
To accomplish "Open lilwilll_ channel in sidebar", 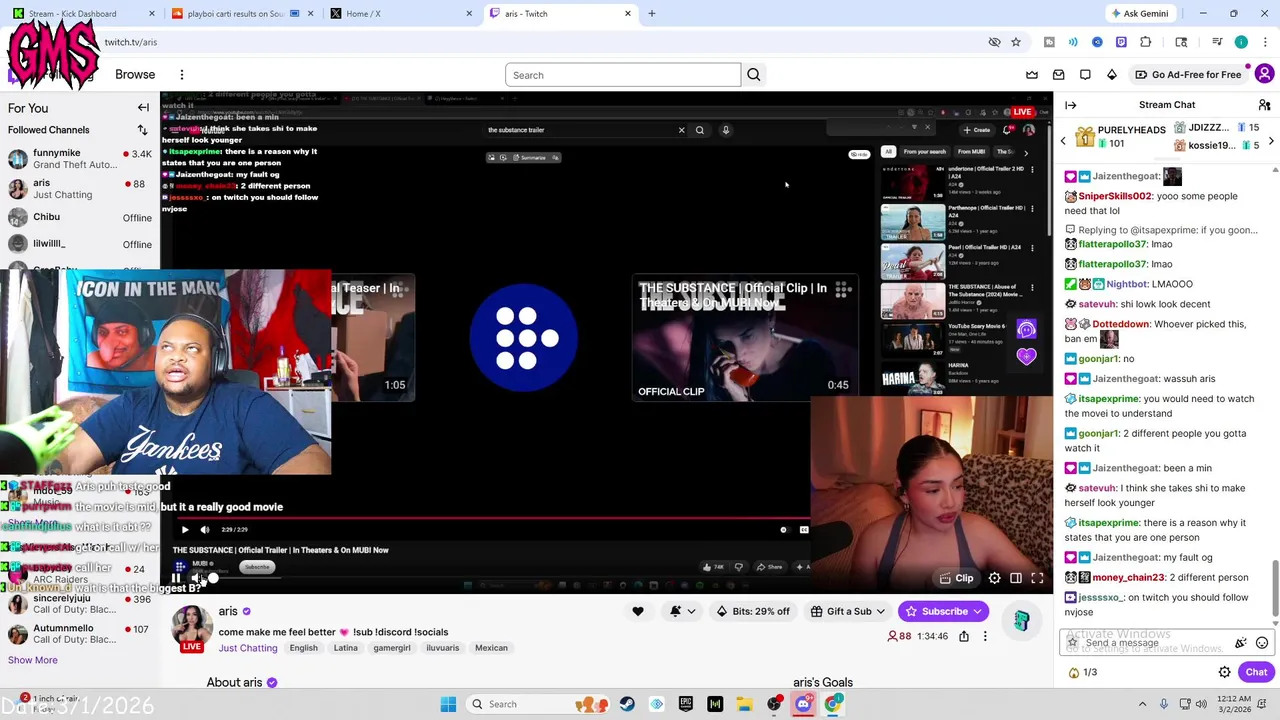I will point(80,244).
